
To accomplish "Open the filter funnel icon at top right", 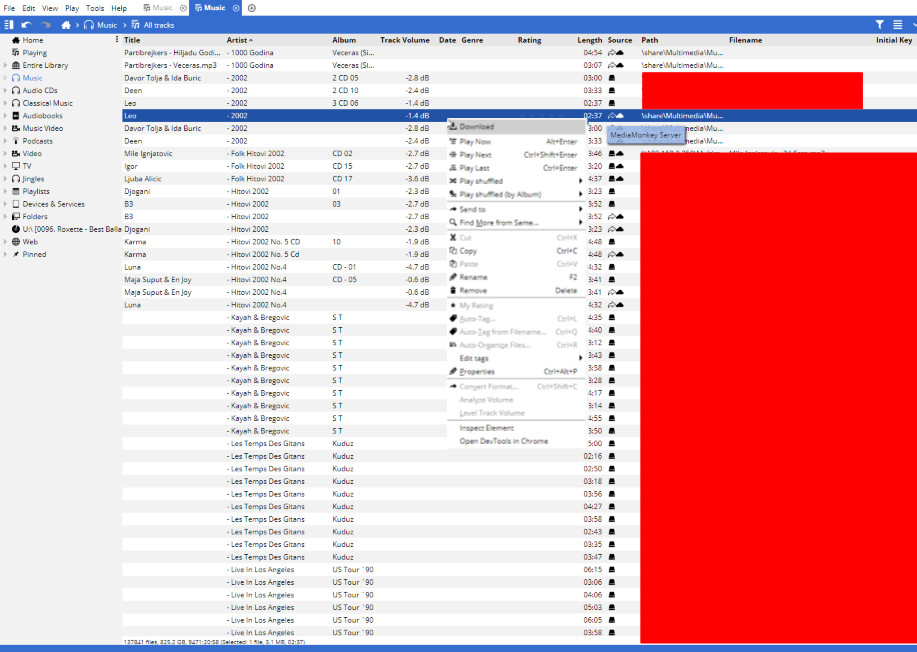I will click(880, 24).
